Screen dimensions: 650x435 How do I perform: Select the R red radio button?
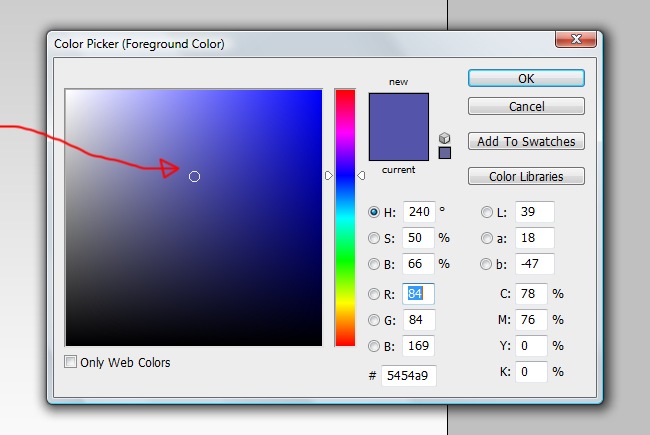tap(375, 294)
